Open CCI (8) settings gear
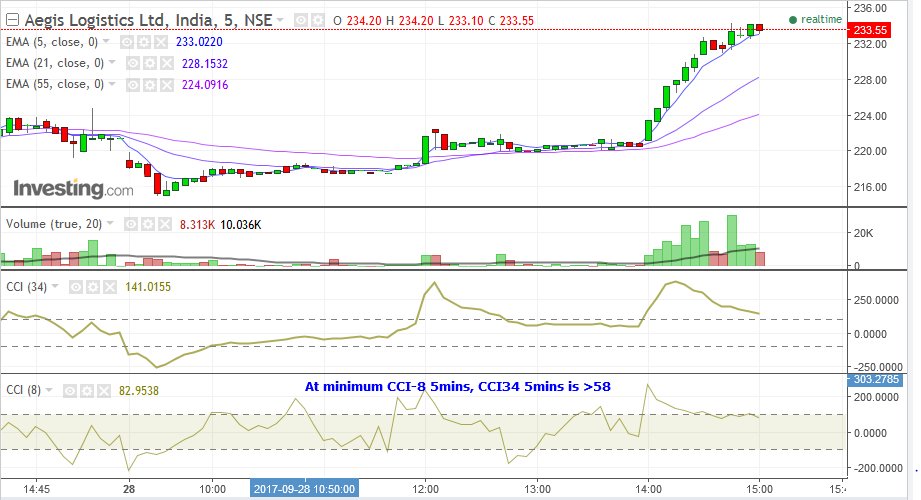 click(x=87, y=391)
